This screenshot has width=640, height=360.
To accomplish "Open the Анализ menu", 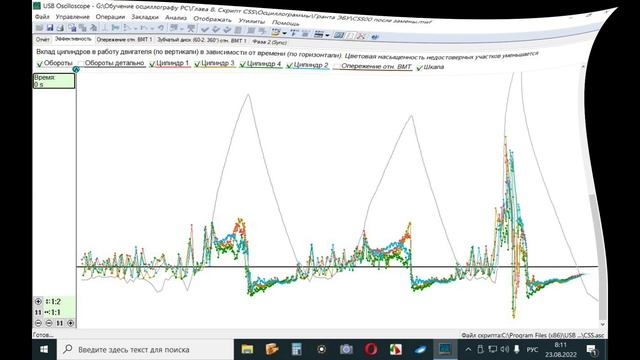I will (176, 18).
